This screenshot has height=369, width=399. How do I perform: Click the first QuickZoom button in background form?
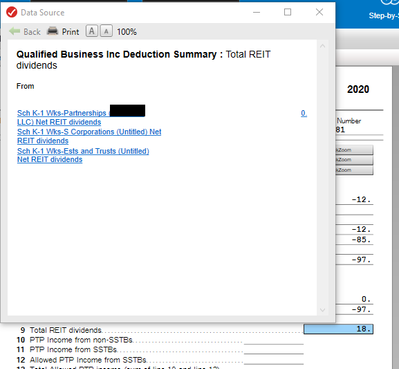pyautogui.click(x=354, y=150)
